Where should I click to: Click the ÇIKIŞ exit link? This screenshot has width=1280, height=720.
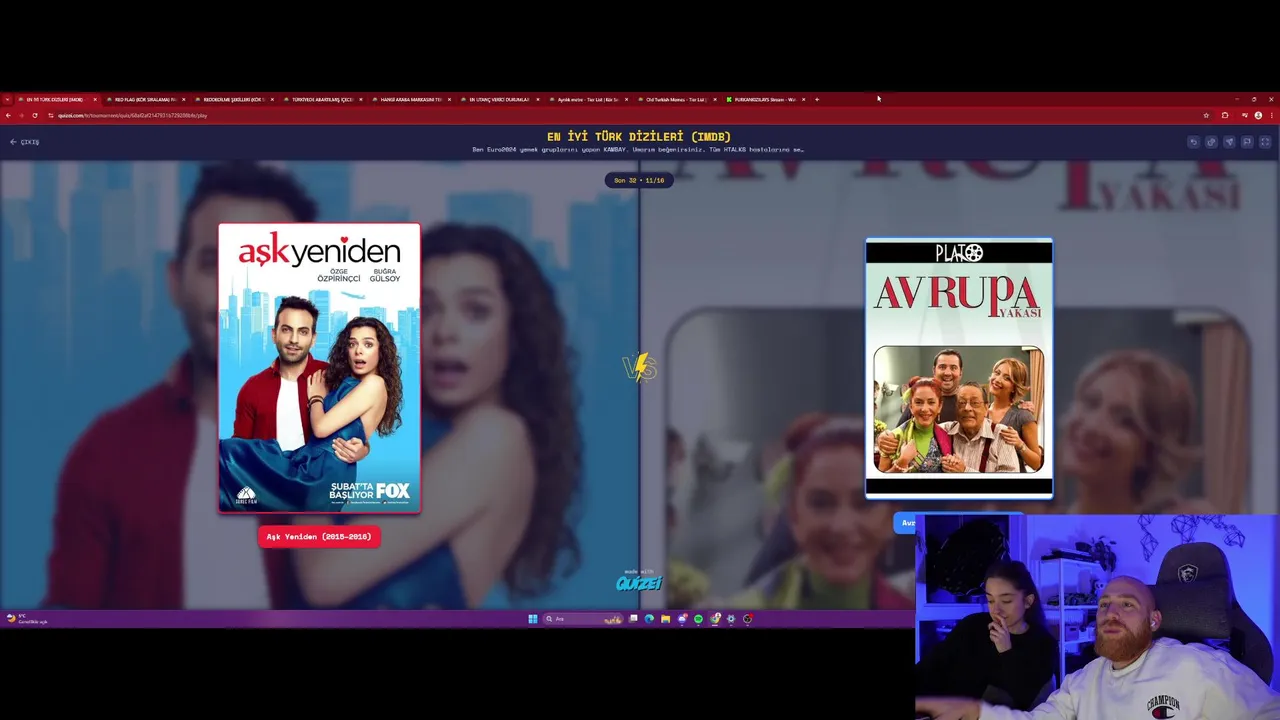pos(25,142)
